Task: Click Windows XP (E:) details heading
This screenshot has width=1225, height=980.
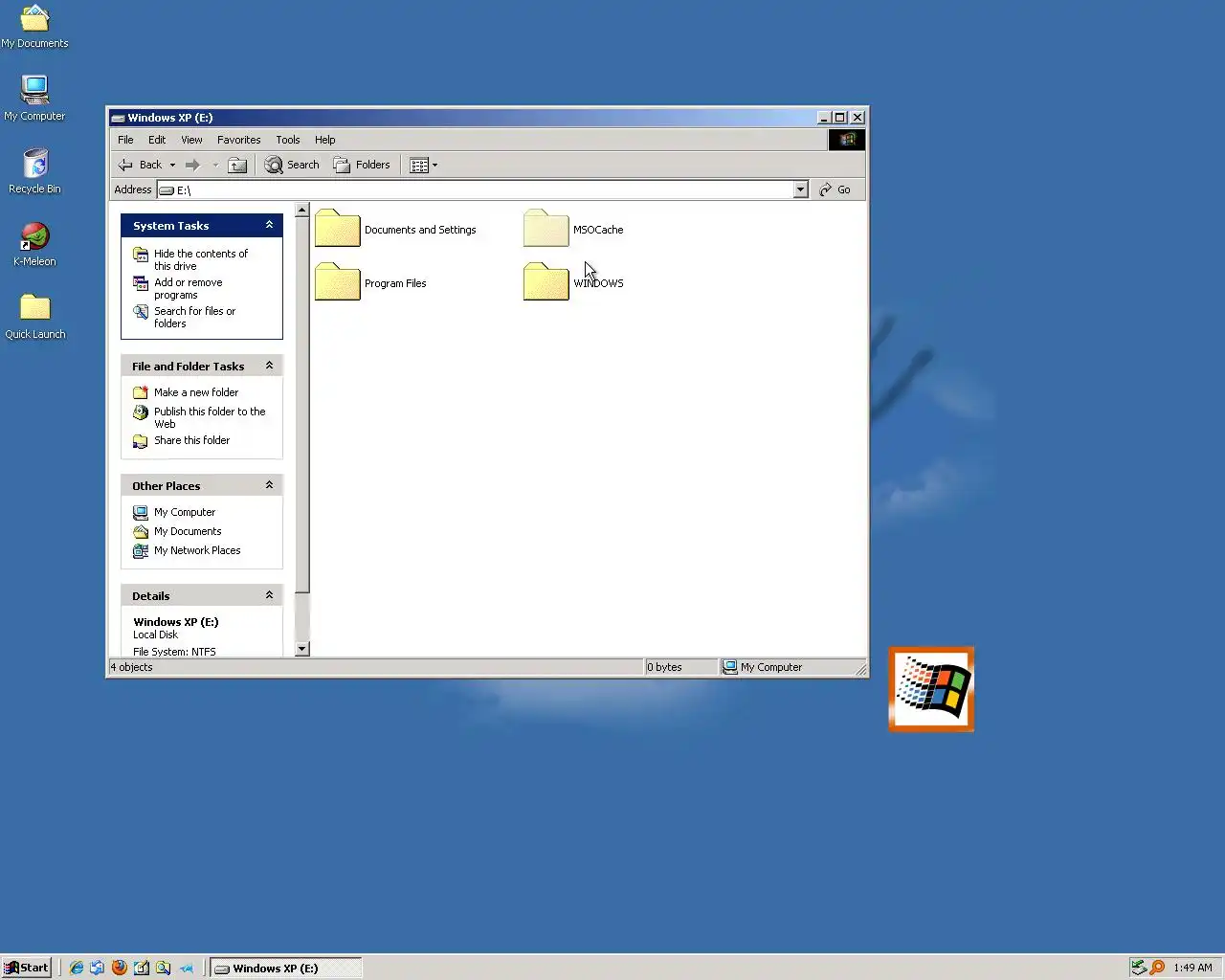Action: coord(176,622)
